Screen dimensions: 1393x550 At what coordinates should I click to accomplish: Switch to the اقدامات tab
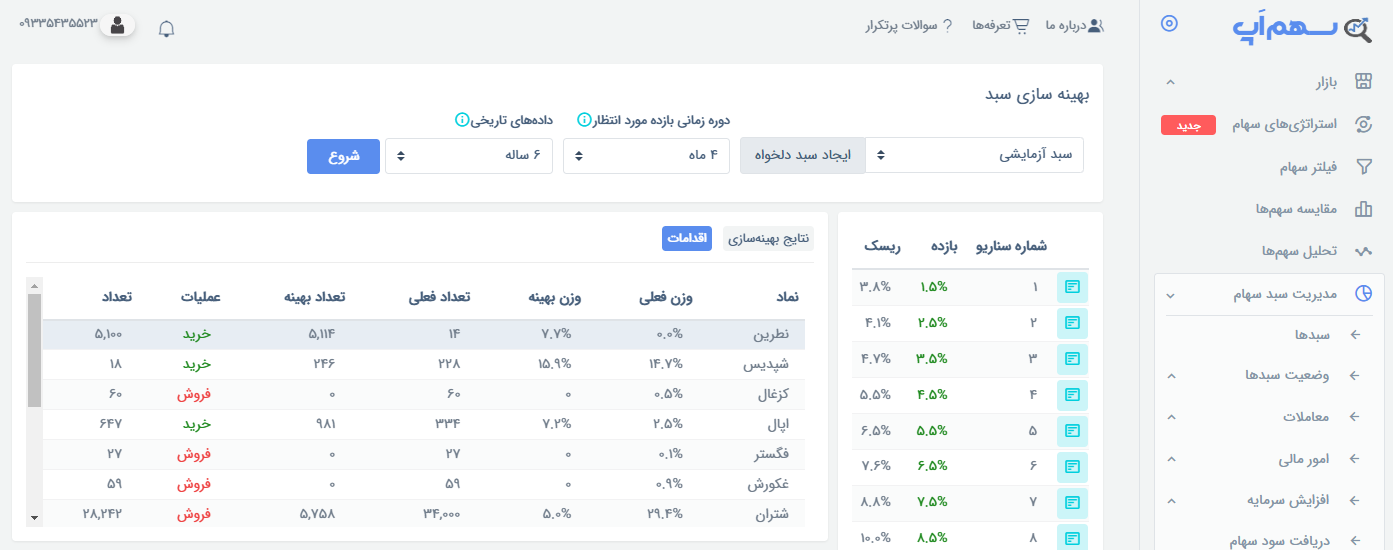pyautogui.click(x=687, y=238)
